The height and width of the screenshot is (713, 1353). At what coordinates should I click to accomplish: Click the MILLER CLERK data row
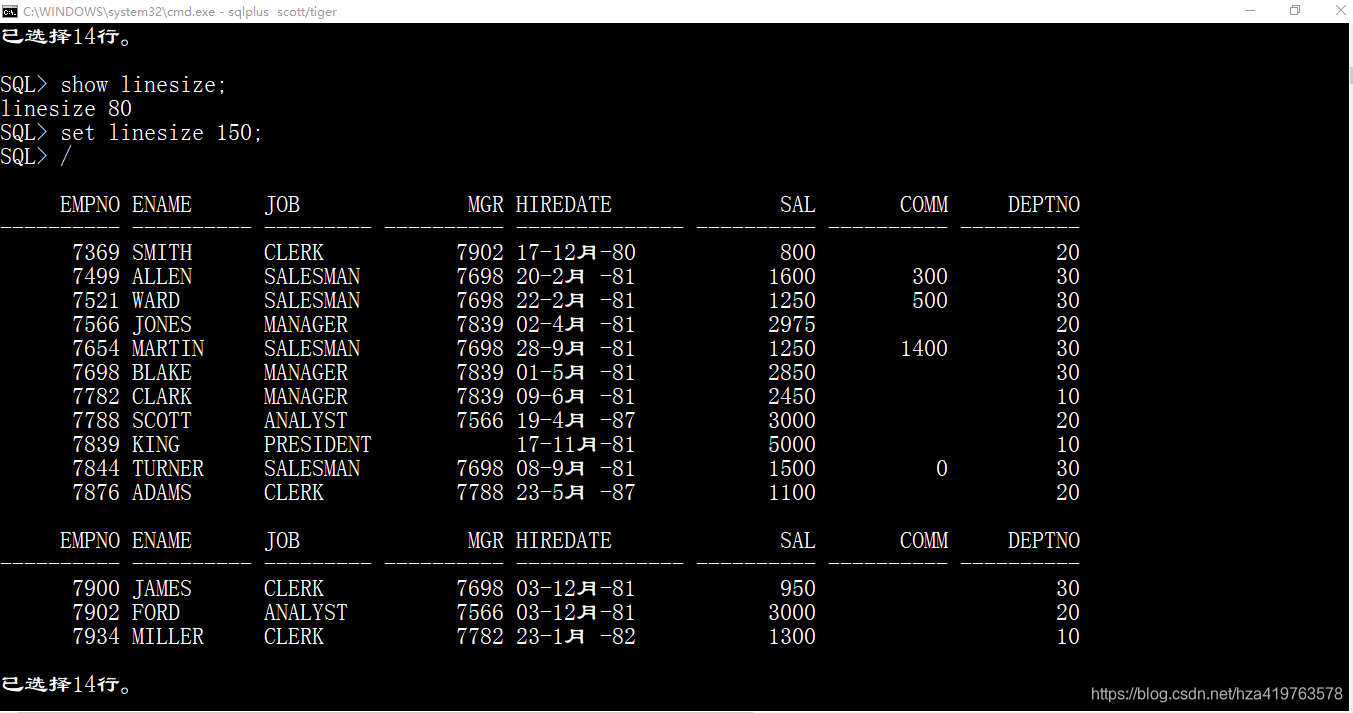400,636
